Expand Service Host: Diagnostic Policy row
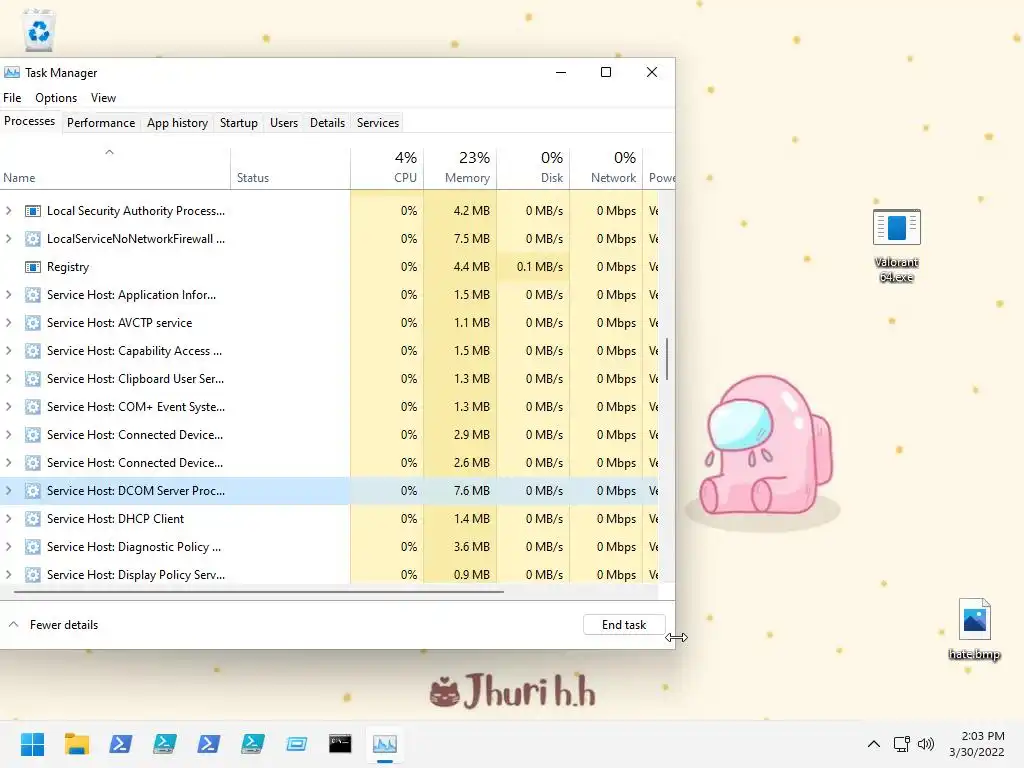This screenshot has width=1024, height=768. (8, 547)
